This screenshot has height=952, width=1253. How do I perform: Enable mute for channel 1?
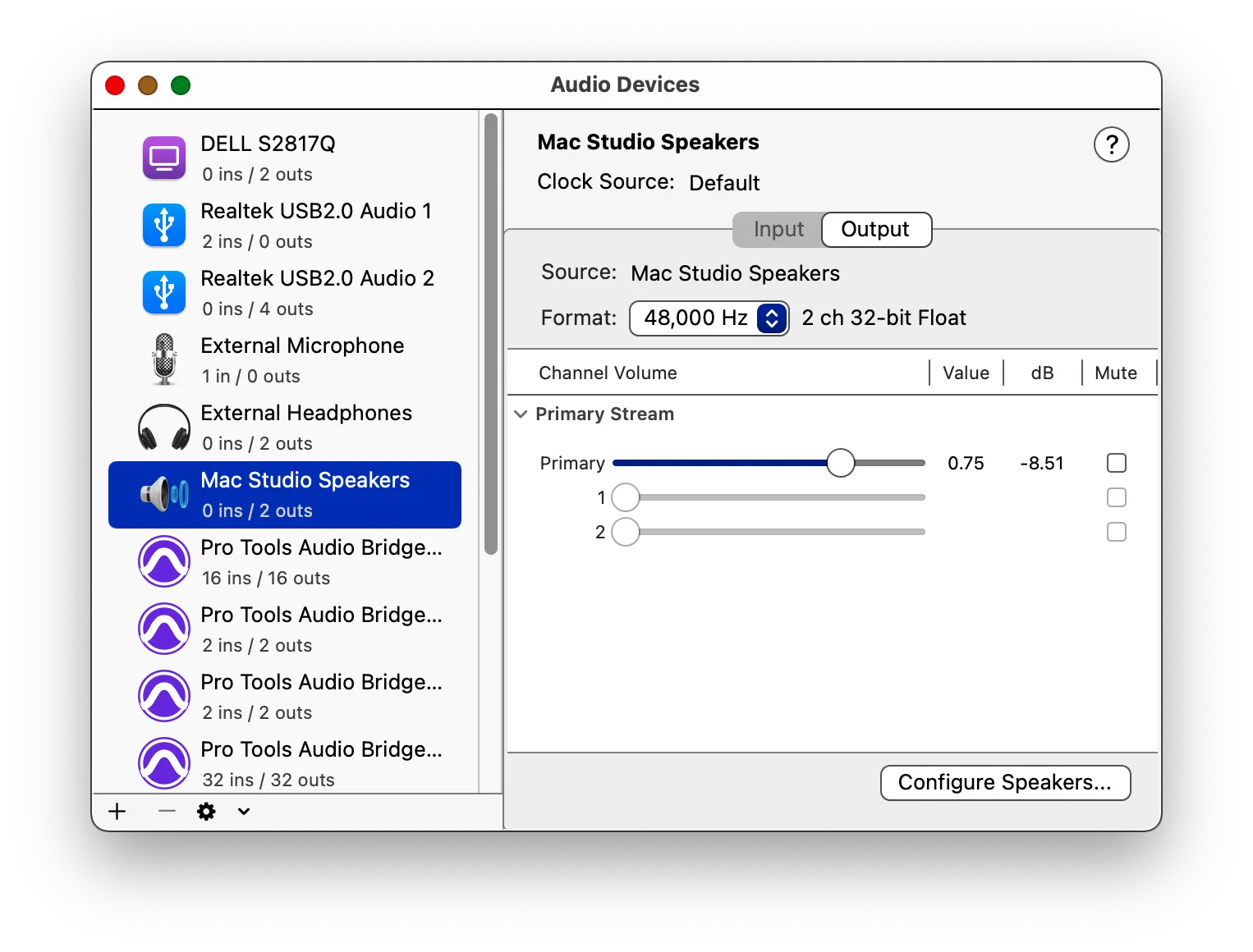1116,497
